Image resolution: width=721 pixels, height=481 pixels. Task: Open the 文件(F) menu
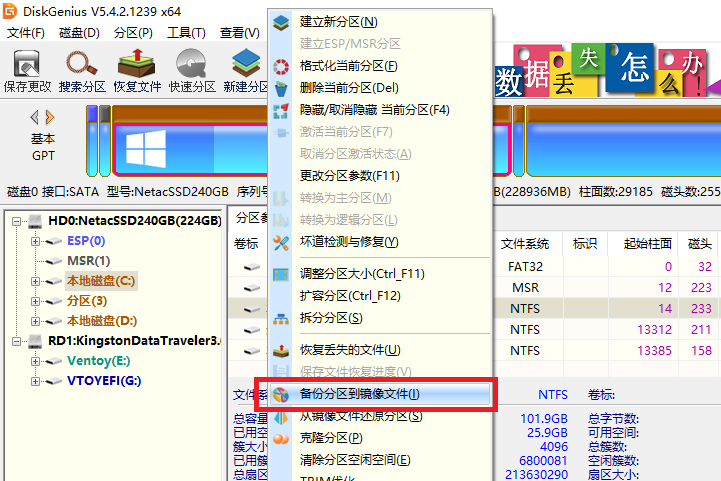point(26,33)
